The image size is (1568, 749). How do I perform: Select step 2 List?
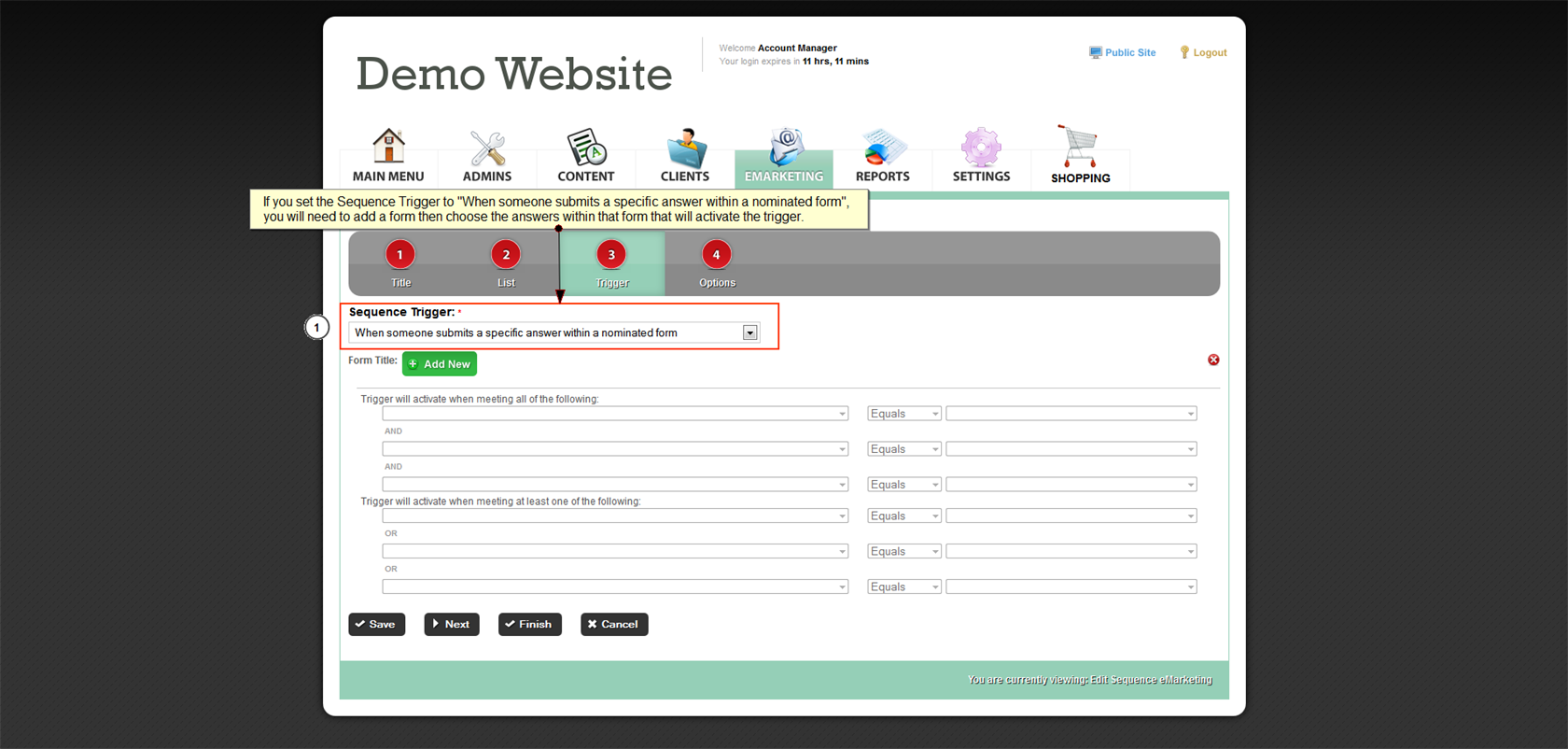coord(506,255)
